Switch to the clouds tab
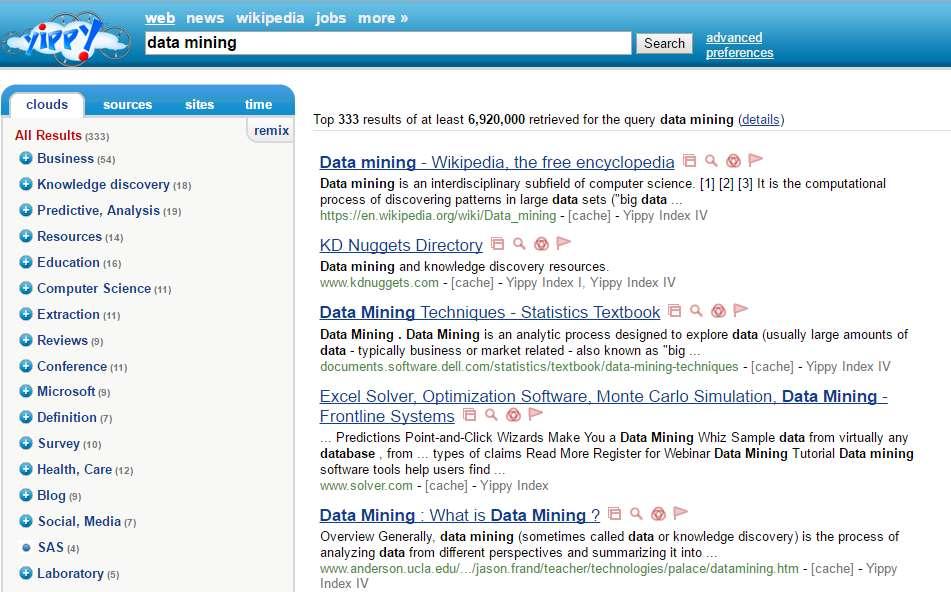Viewport: 951px width, 592px height. point(47,104)
